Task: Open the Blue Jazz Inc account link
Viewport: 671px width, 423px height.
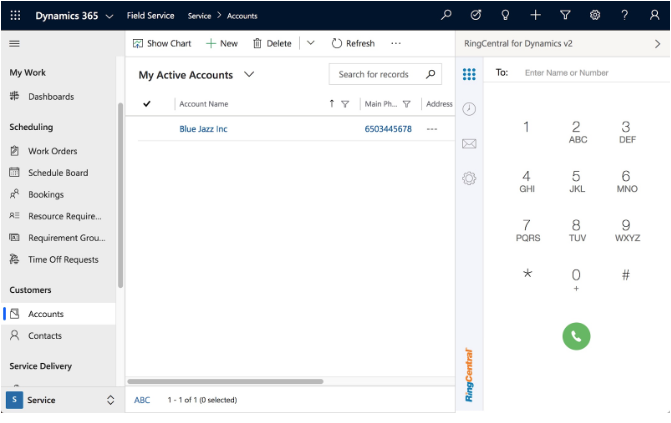Action: (203, 129)
